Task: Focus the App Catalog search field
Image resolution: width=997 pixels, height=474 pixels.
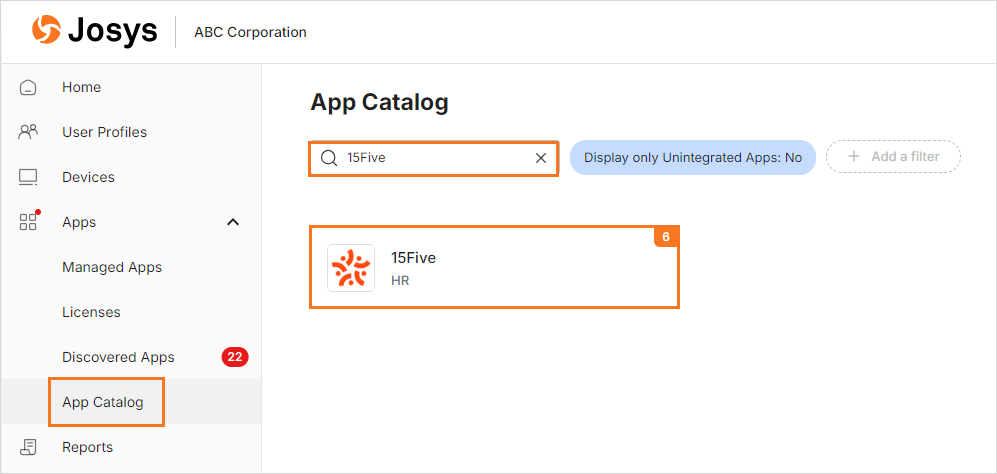Action: tap(434, 158)
